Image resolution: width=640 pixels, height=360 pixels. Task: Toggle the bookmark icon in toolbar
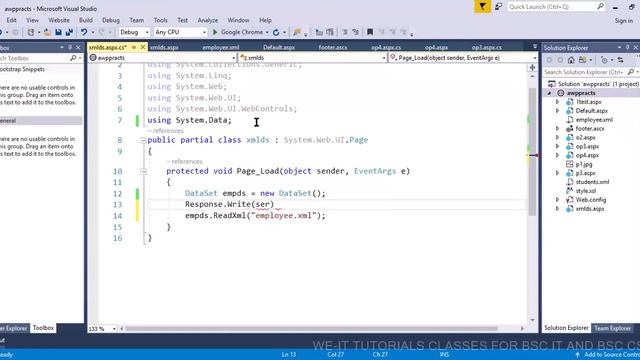pos(370,32)
